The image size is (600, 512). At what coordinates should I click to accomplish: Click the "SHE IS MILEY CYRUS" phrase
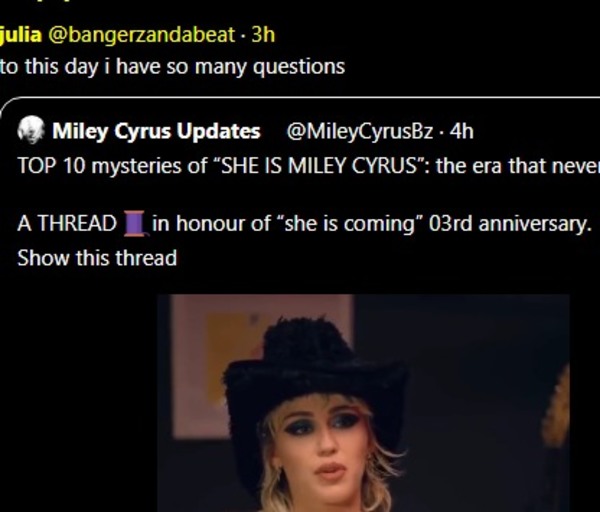coord(327,165)
